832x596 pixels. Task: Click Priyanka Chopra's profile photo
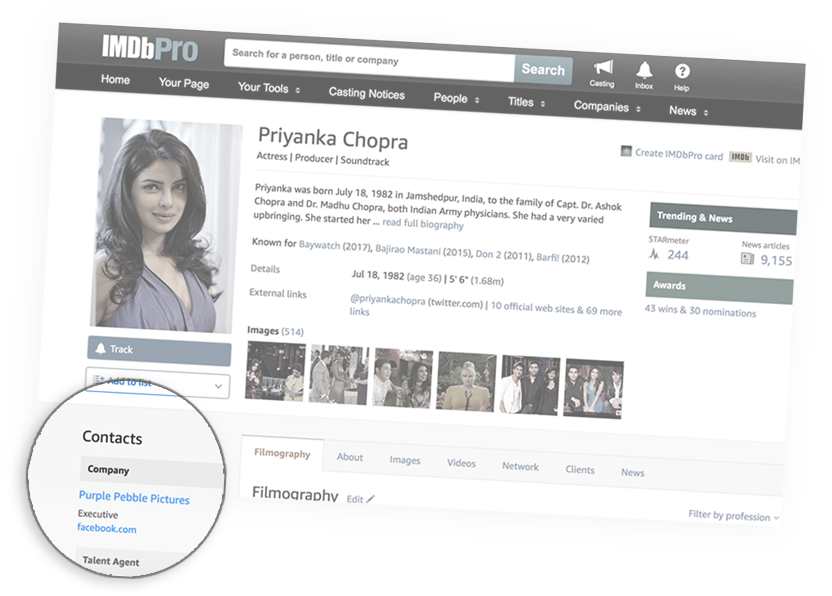coord(166,226)
